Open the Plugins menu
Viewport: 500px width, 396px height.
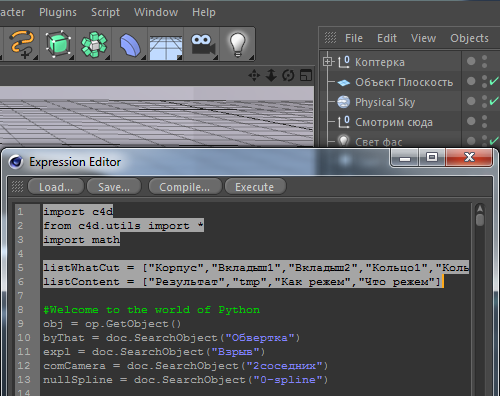[58, 12]
